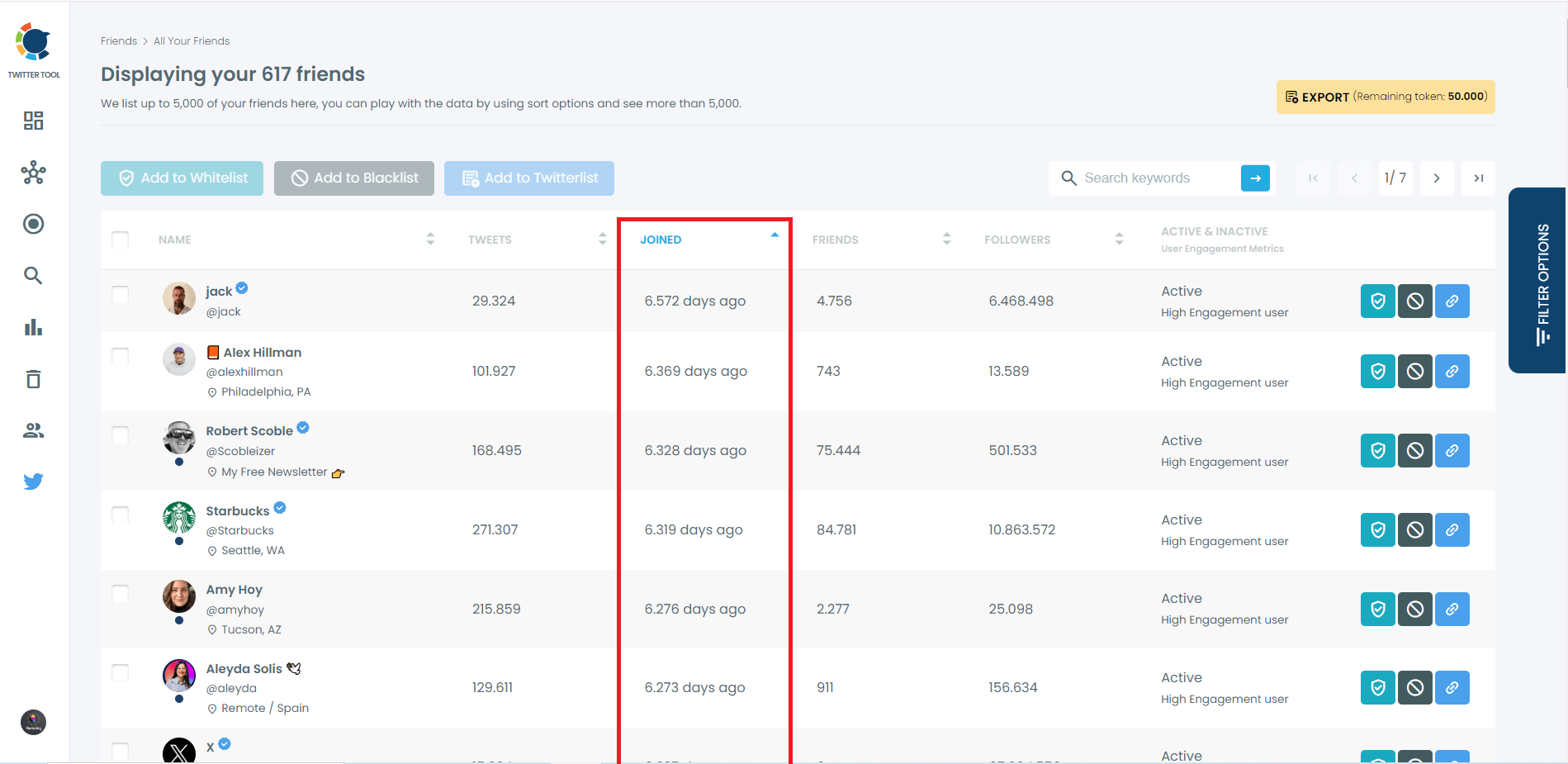This screenshot has height=764, width=1568.
Task: Open the user profile avatar at sidebar bottom
Action: point(33,723)
